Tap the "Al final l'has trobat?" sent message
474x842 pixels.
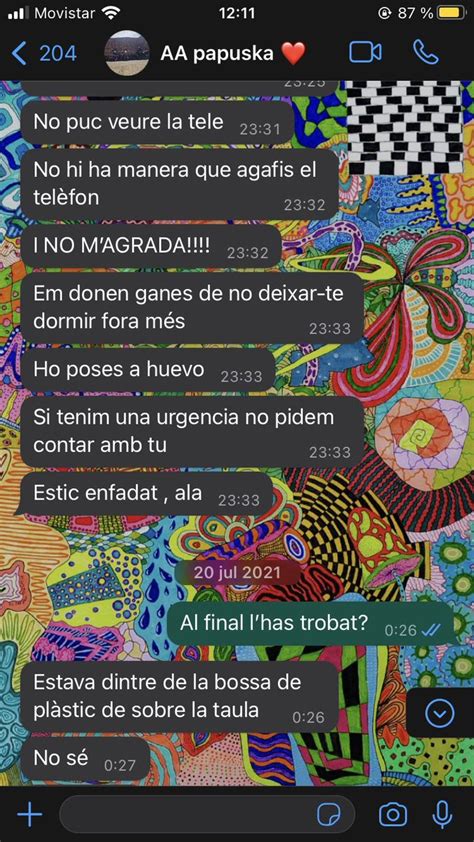tap(311, 624)
